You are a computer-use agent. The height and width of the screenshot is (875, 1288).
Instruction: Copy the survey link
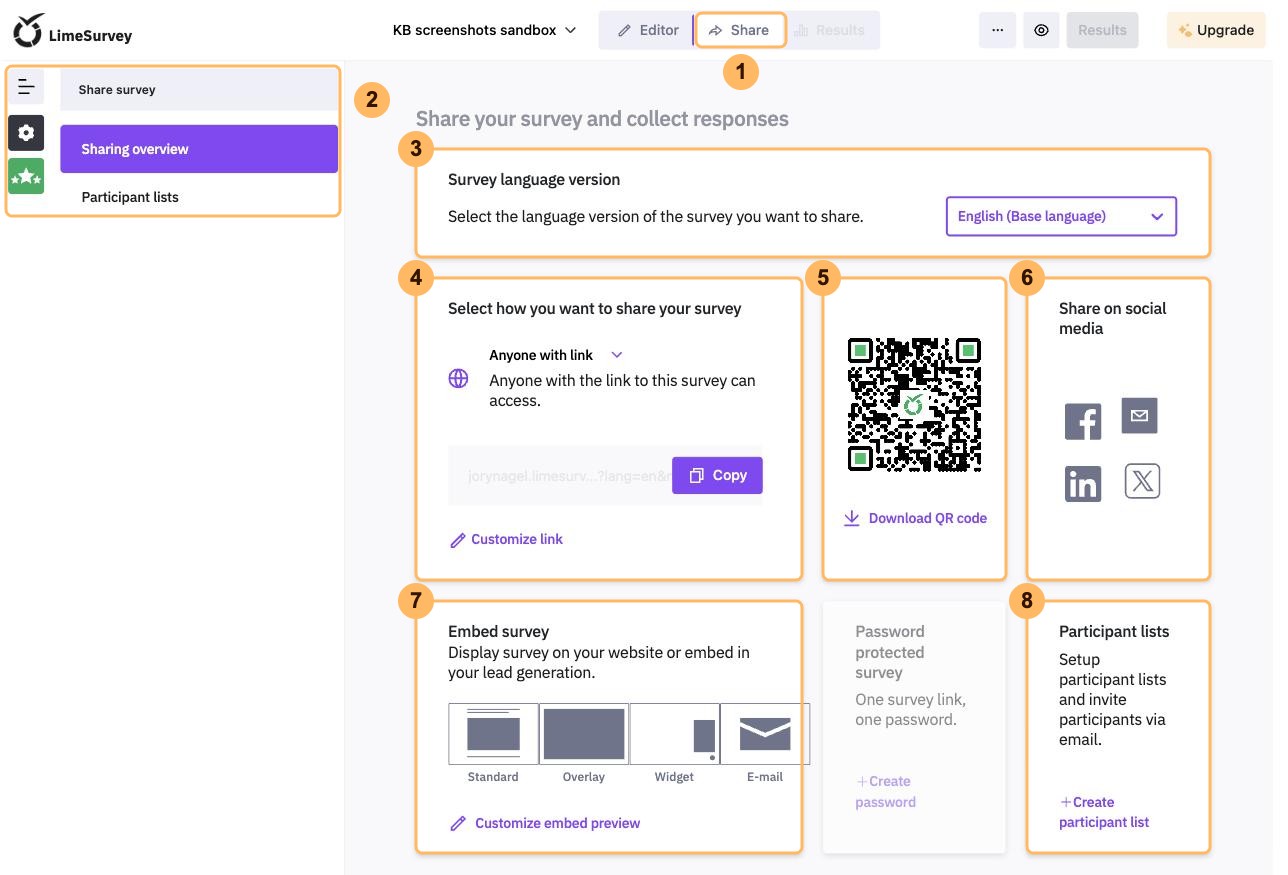[717, 475]
